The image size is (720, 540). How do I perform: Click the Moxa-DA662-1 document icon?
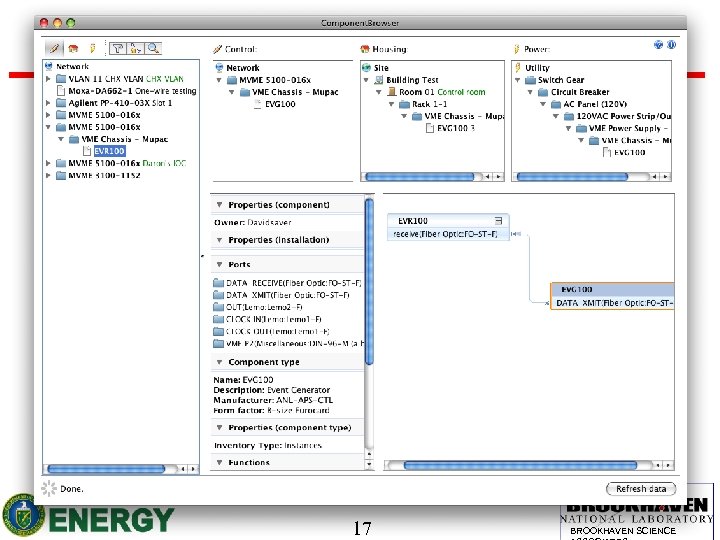pos(61,91)
